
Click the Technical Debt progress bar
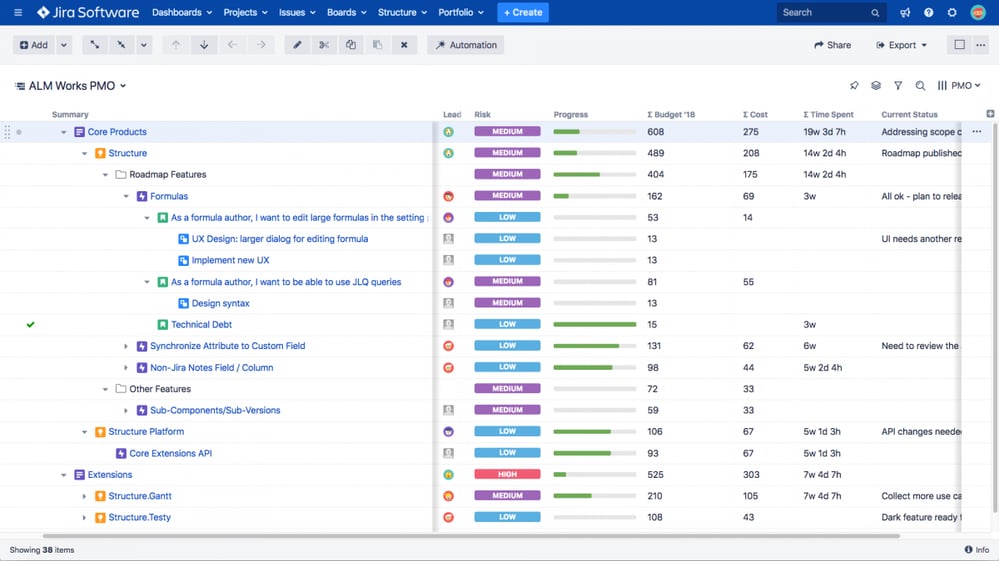(x=594, y=324)
